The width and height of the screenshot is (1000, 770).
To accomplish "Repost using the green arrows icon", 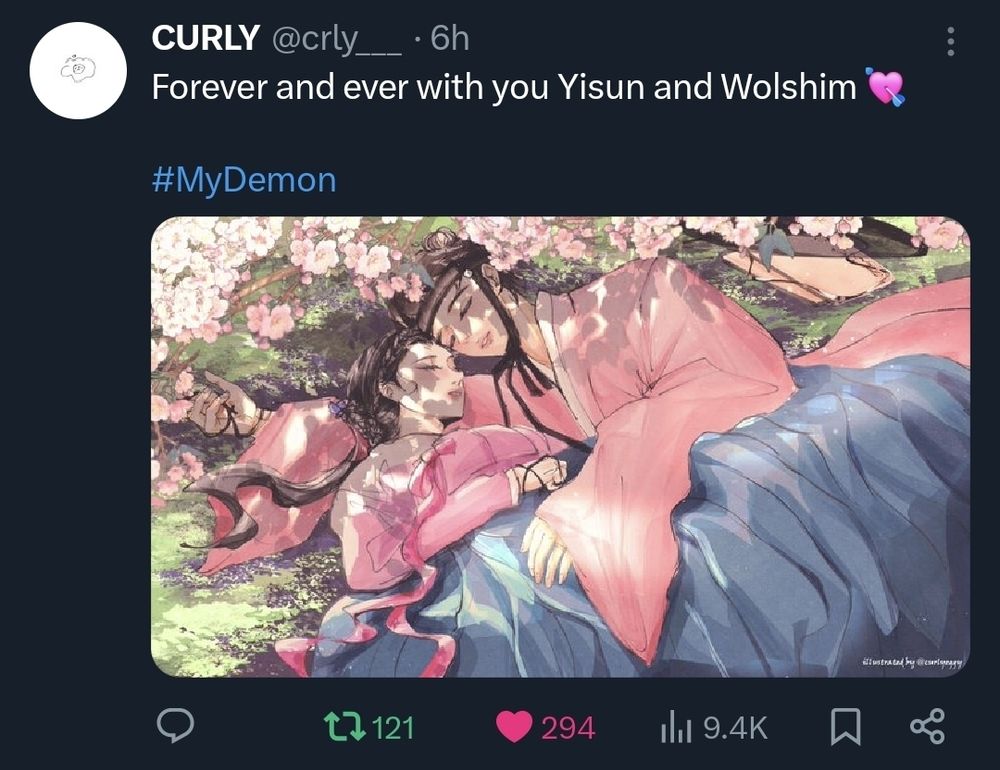I will (345, 727).
